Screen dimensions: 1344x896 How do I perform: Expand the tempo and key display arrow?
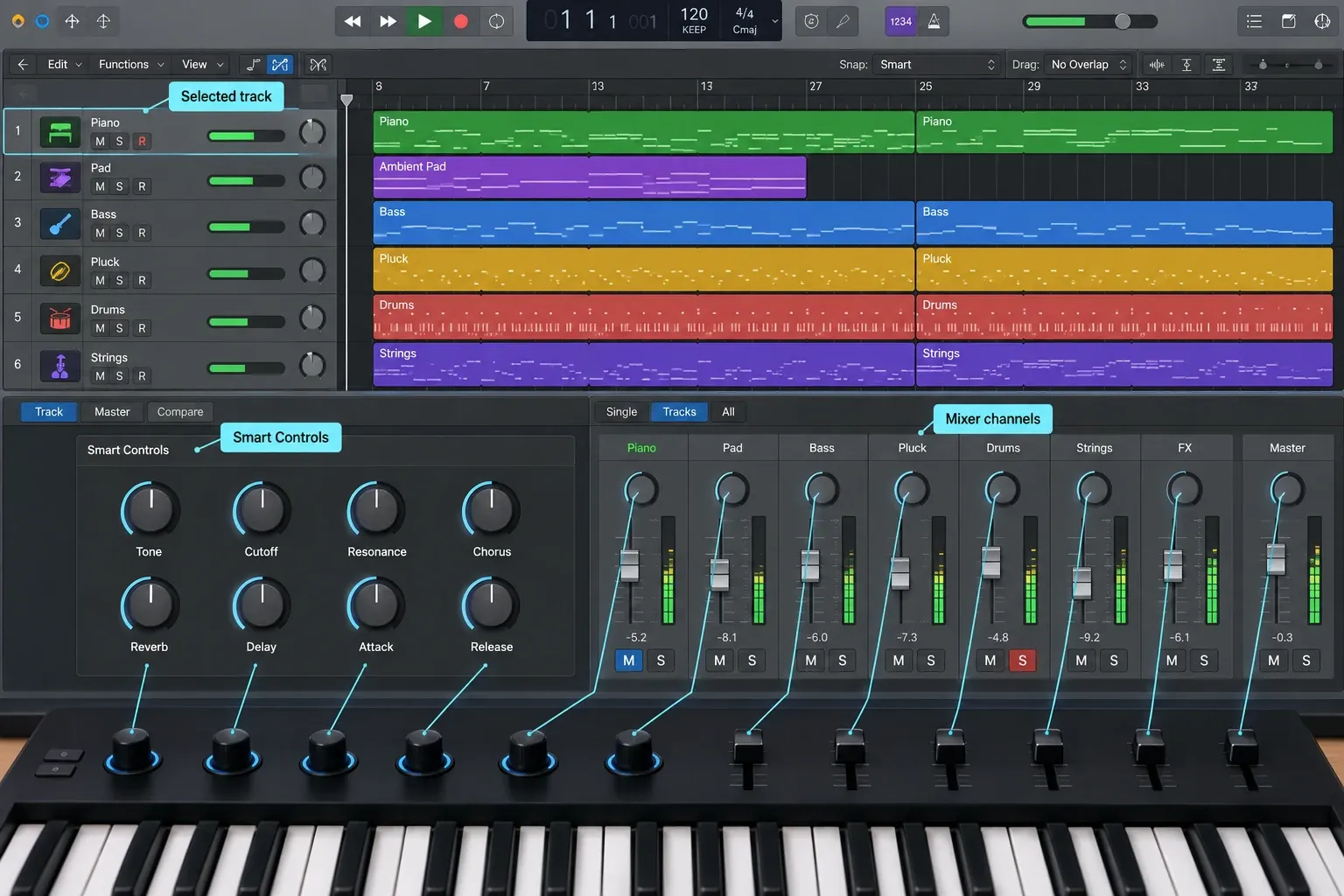click(x=774, y=21)
